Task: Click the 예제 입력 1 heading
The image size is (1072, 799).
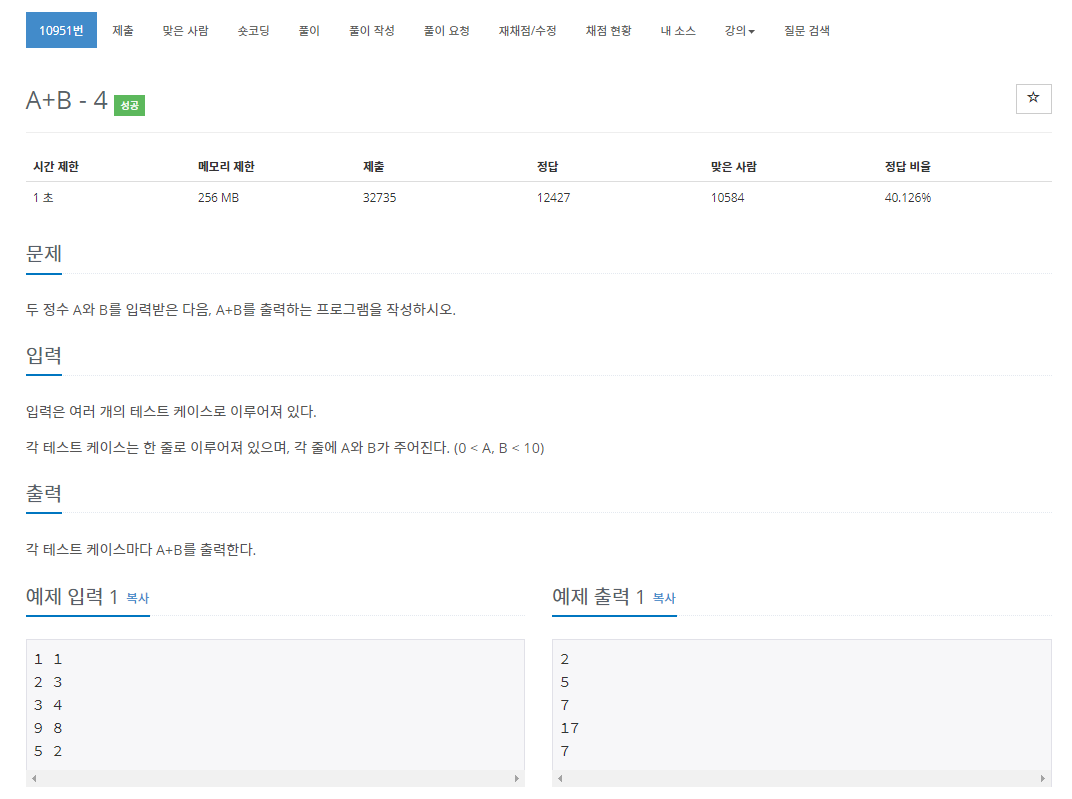Action: point(72,597)
